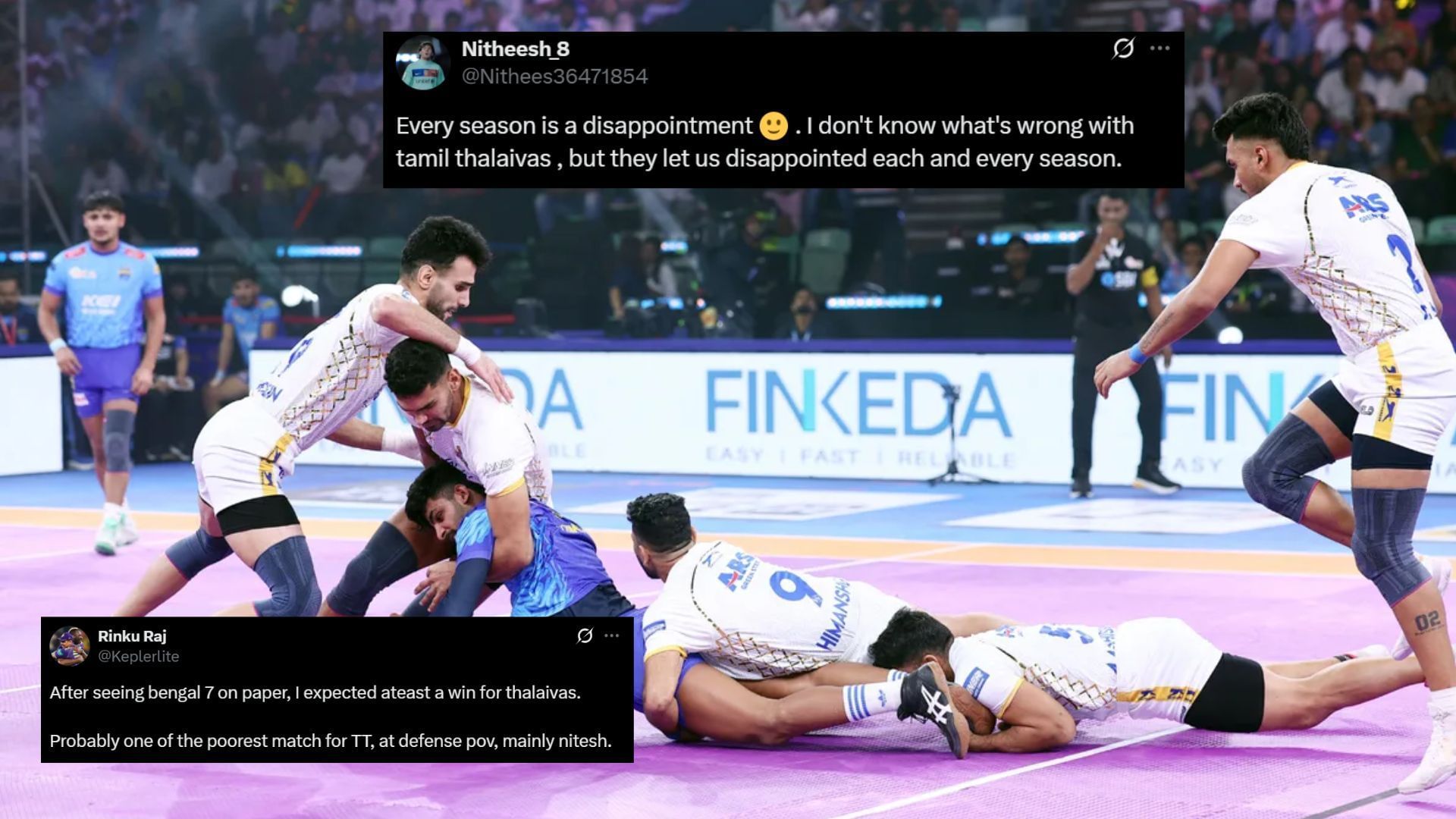Click the 02 tattoo on the player's calf

(x=1427, y=622)
